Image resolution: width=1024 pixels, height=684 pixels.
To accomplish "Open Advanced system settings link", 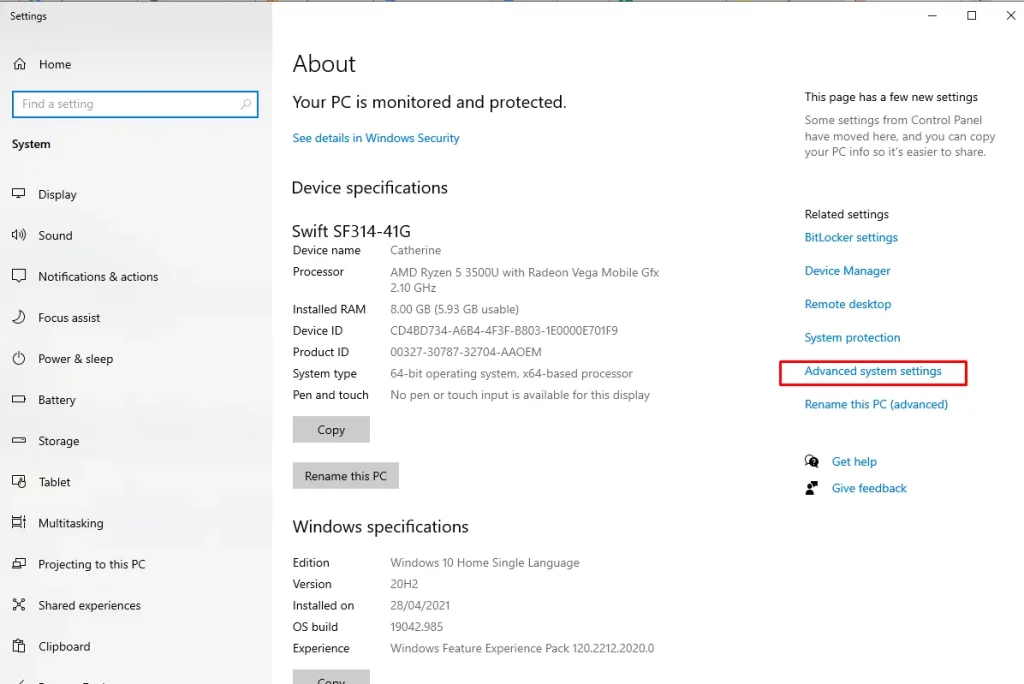I will pyautogui.click(x=873, y=371).
